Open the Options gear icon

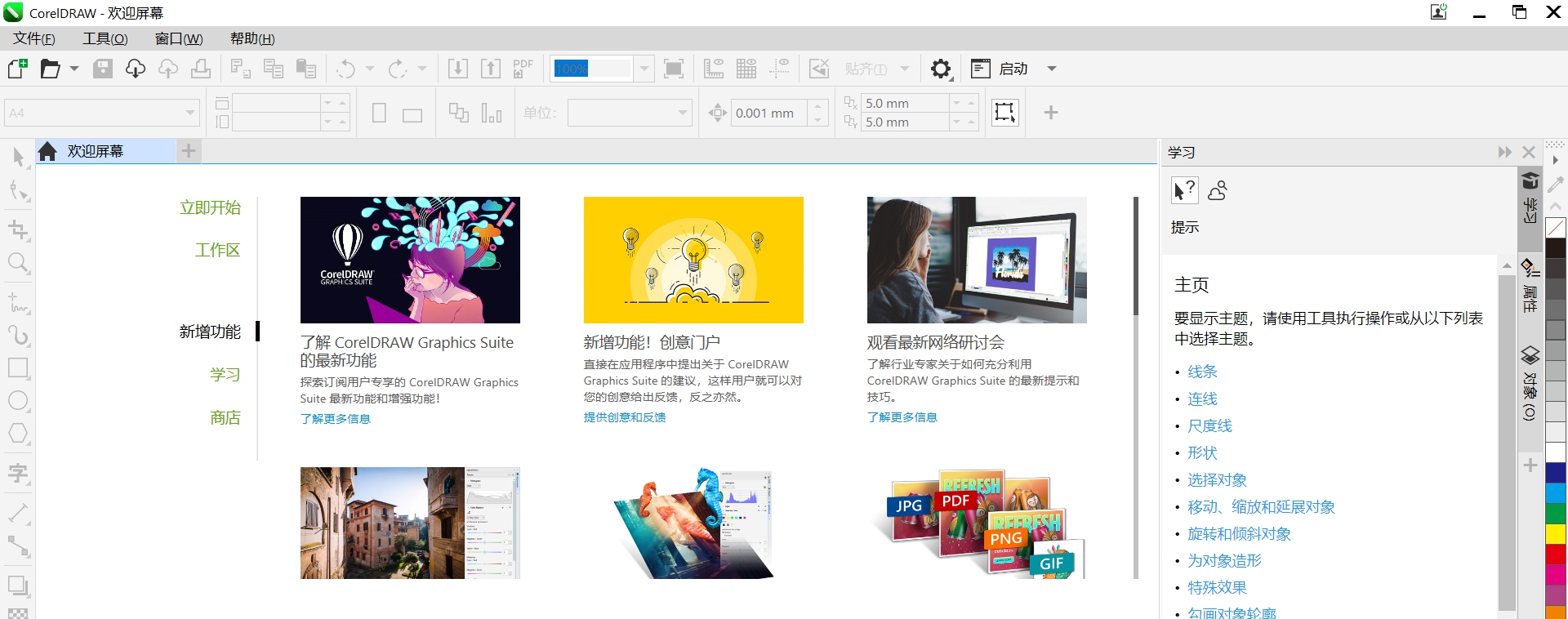point(941,69)
